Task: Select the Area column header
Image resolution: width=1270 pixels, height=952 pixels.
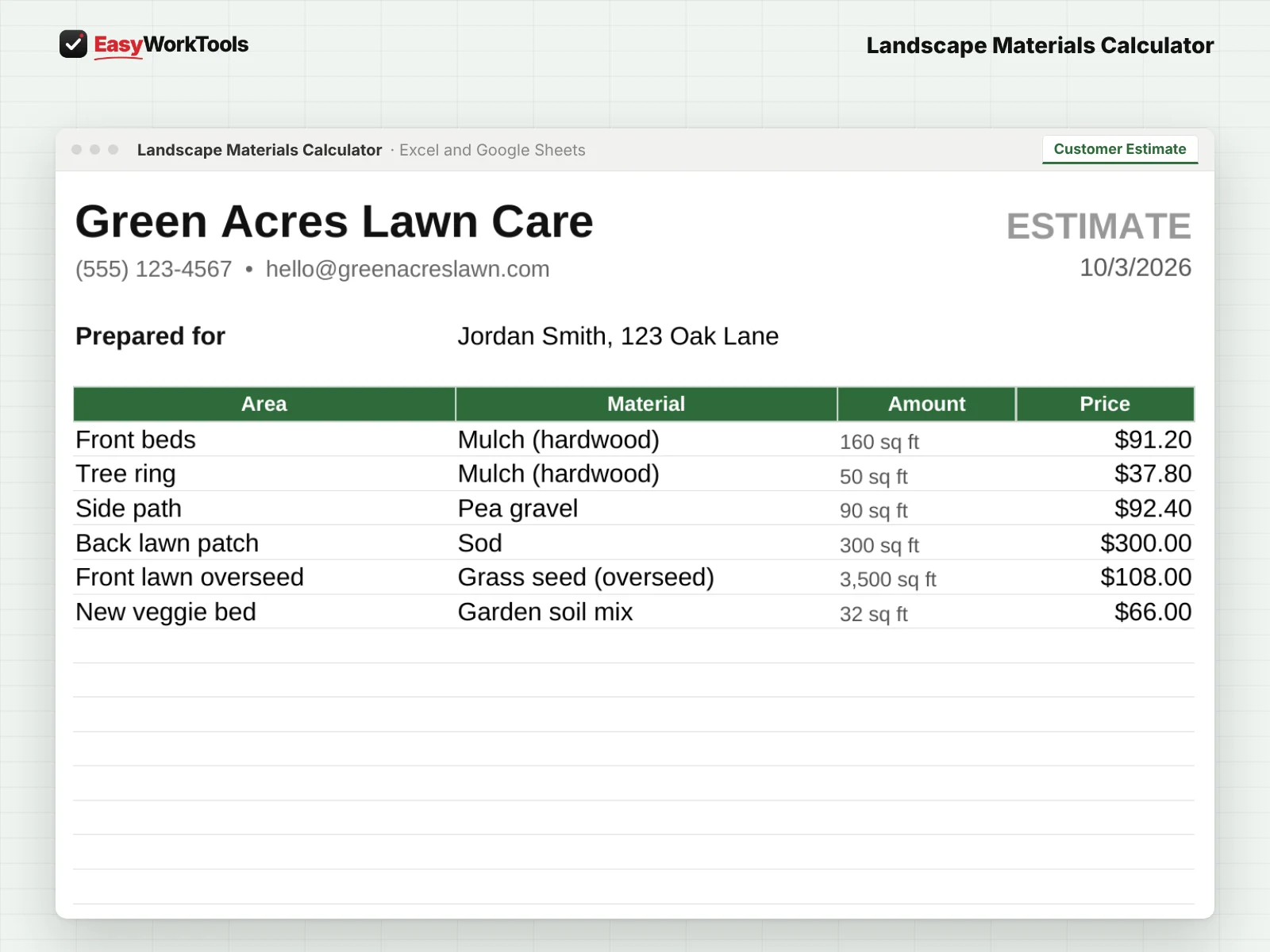Action: click(264, 404)
